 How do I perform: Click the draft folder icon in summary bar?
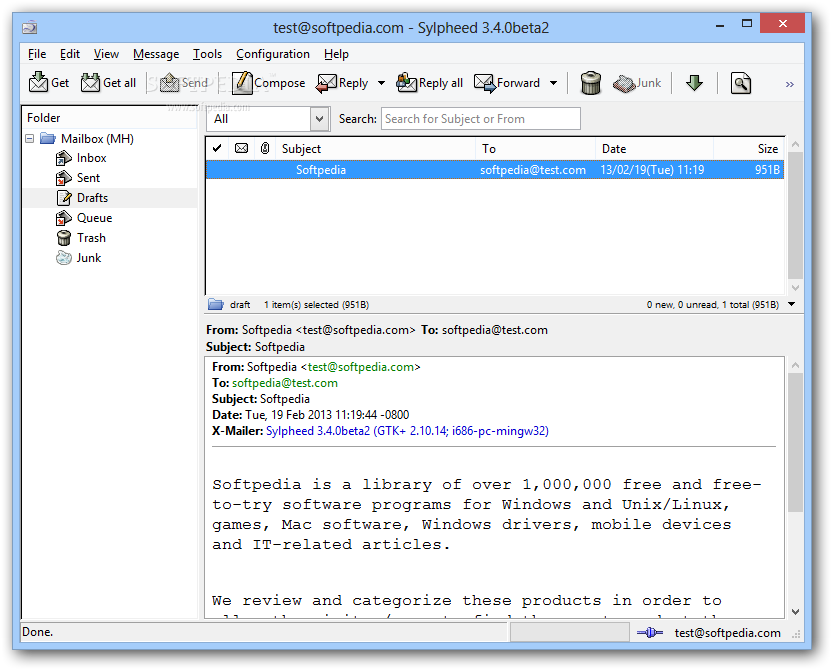[x=216, y=304]
